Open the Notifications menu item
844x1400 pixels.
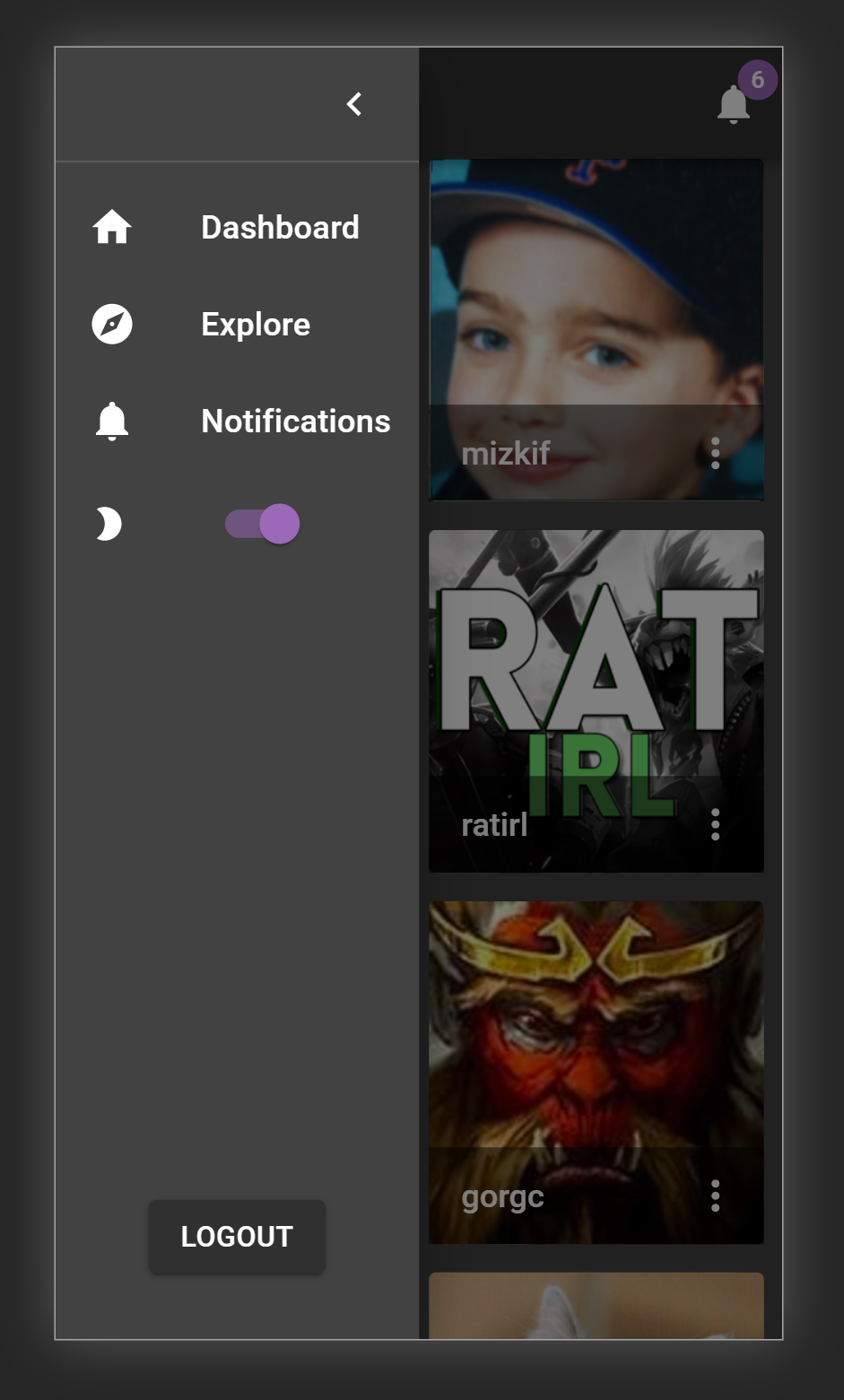click(237, 422)
